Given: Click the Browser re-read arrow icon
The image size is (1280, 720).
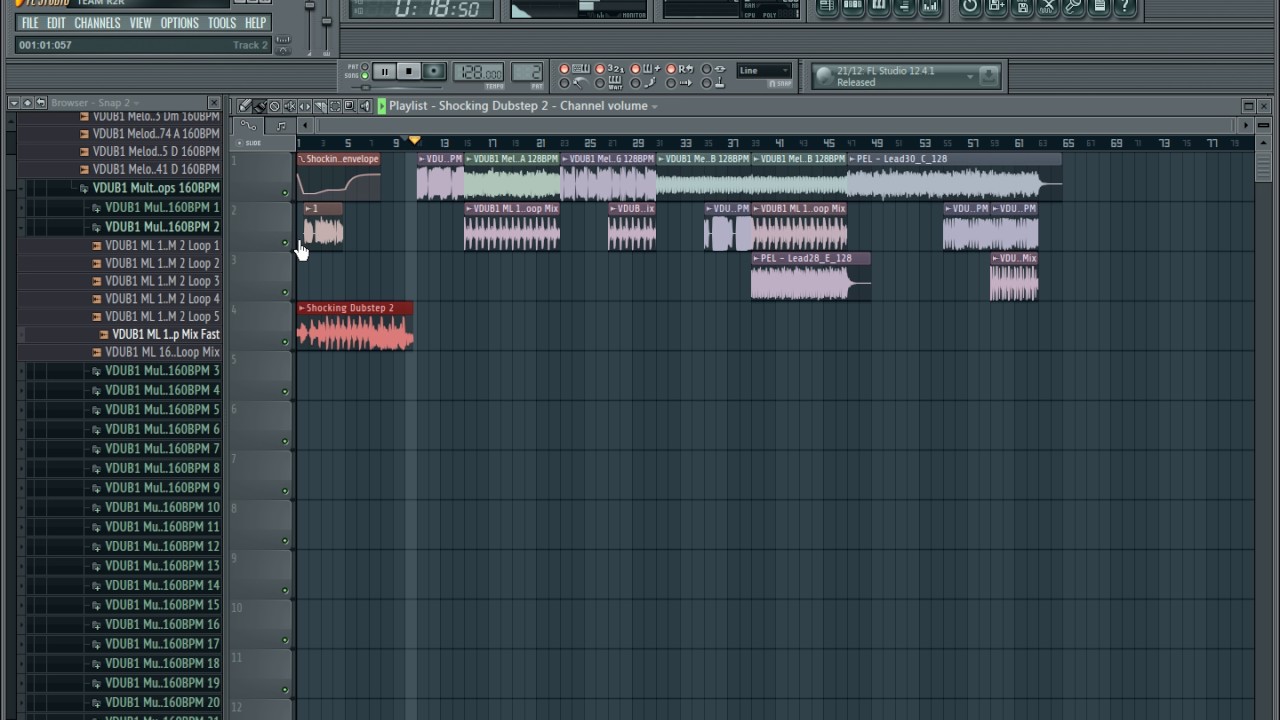Looking at the screenshot, I should coord(41,102).
